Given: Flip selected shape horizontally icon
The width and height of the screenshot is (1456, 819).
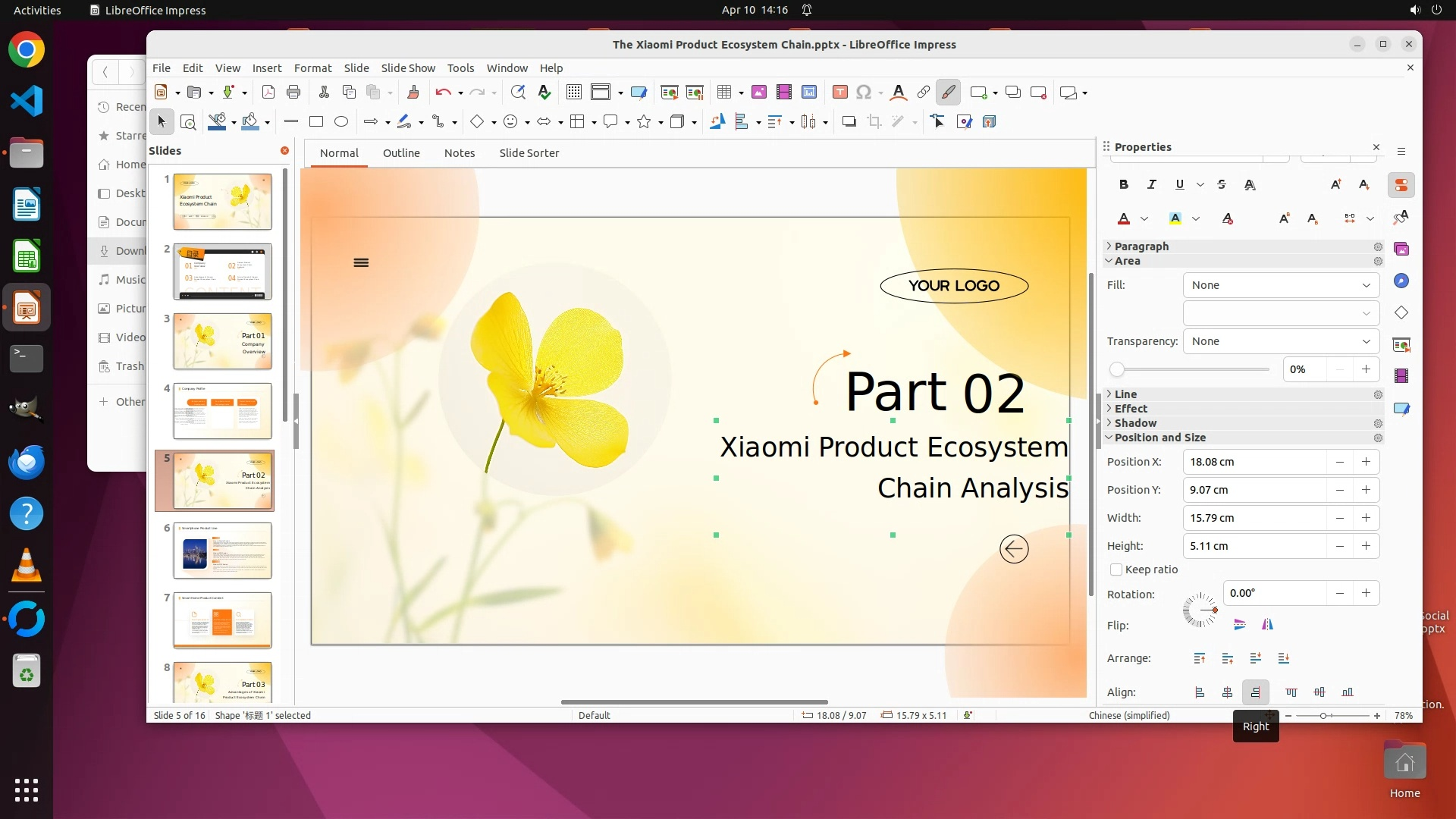Looking at the screenshot, I should click(1267, 625).
